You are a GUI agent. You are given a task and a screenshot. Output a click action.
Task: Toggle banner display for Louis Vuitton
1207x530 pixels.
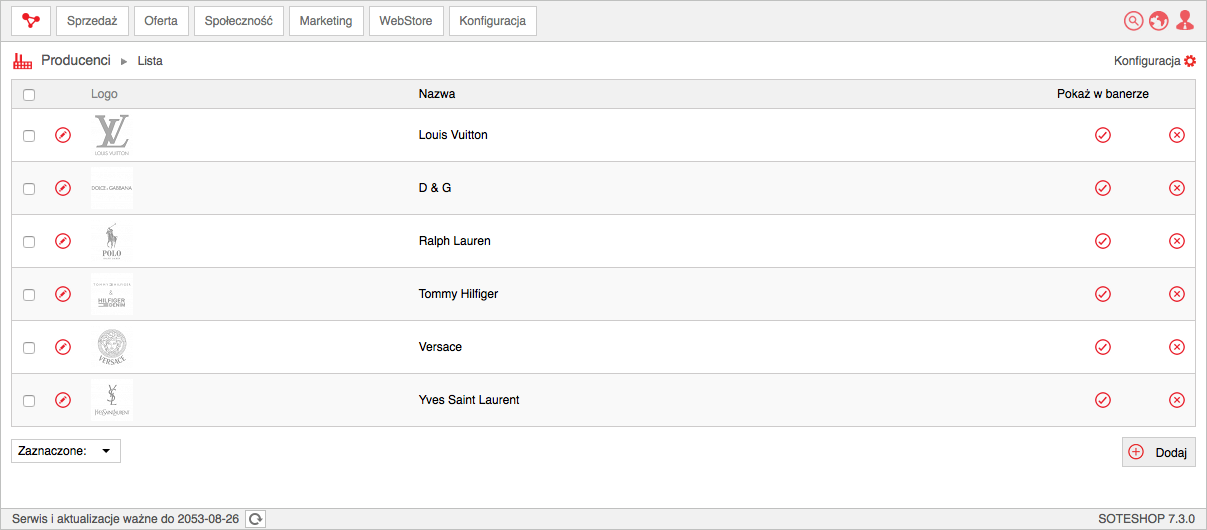(x=1103, y=135)
